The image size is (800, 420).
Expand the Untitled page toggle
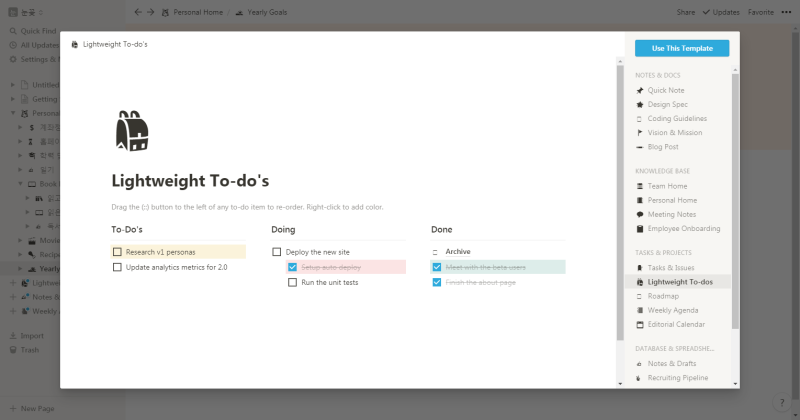[13, 85]
